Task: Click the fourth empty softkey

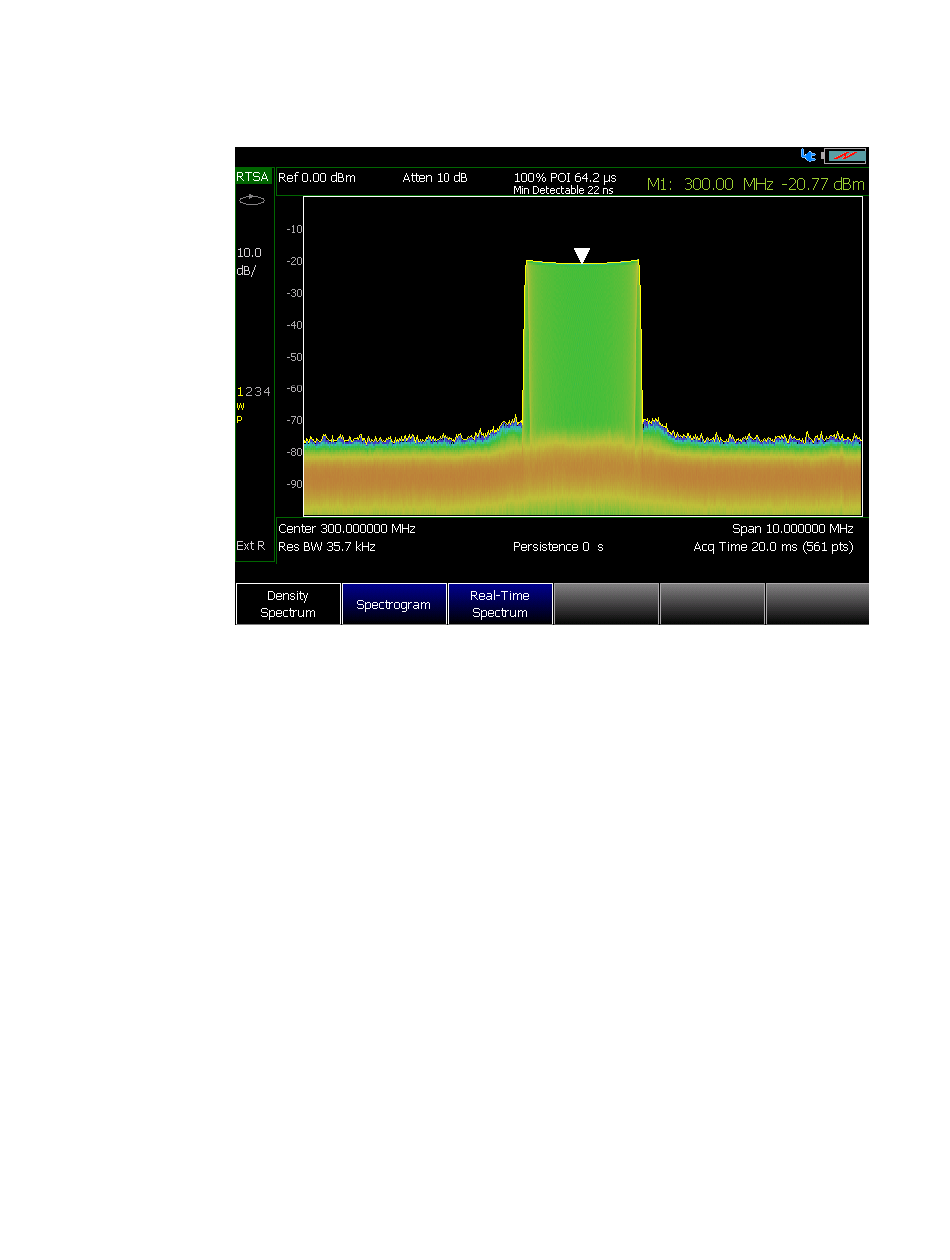Action: tap(606, 604)
